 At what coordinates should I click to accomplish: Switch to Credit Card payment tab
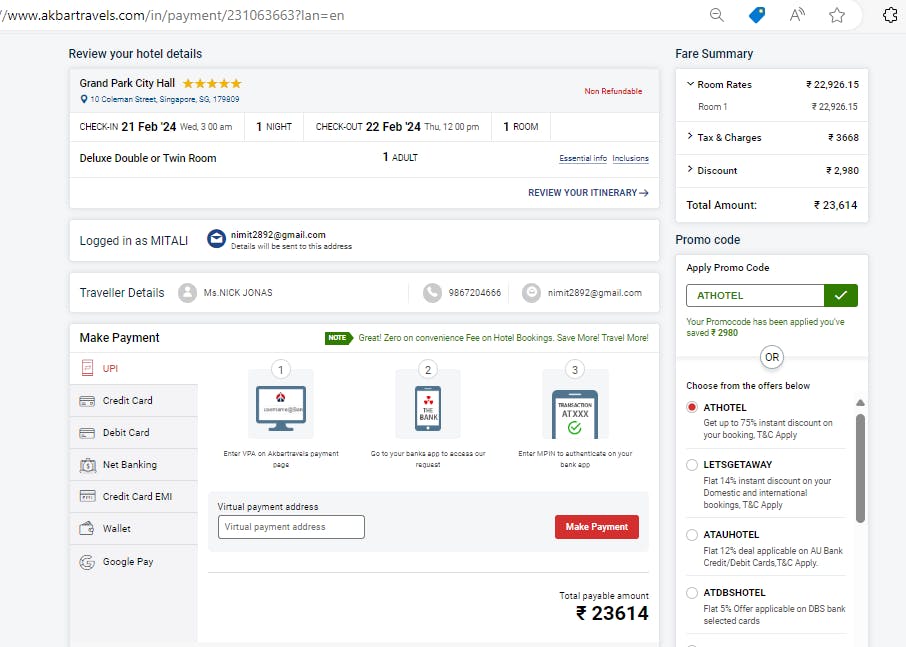pyautogui.click(x=133, y=400)
